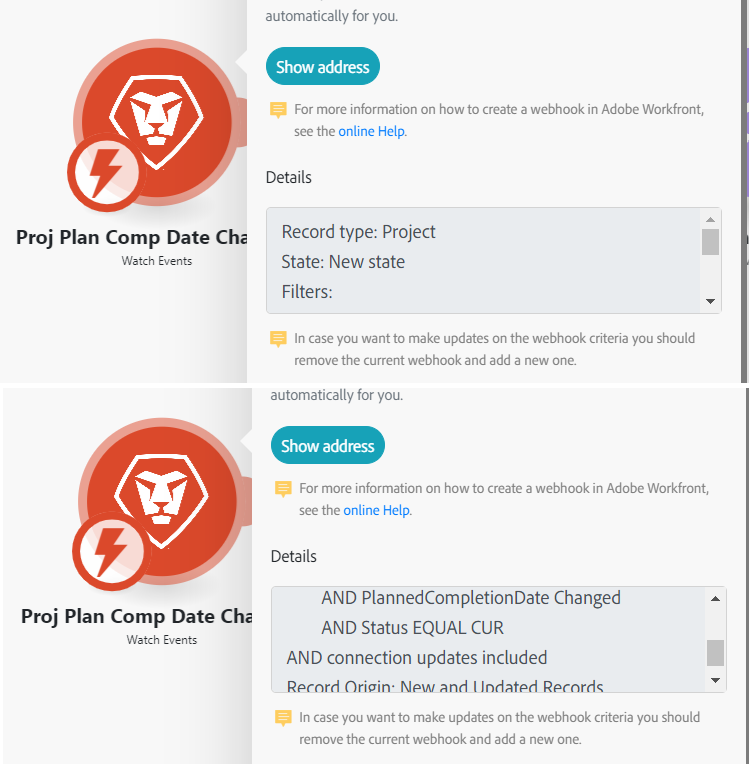749x764 pixels.
Task: Click the scrollbar thumb in the 'connection updates included' details box
Action: 715,652
